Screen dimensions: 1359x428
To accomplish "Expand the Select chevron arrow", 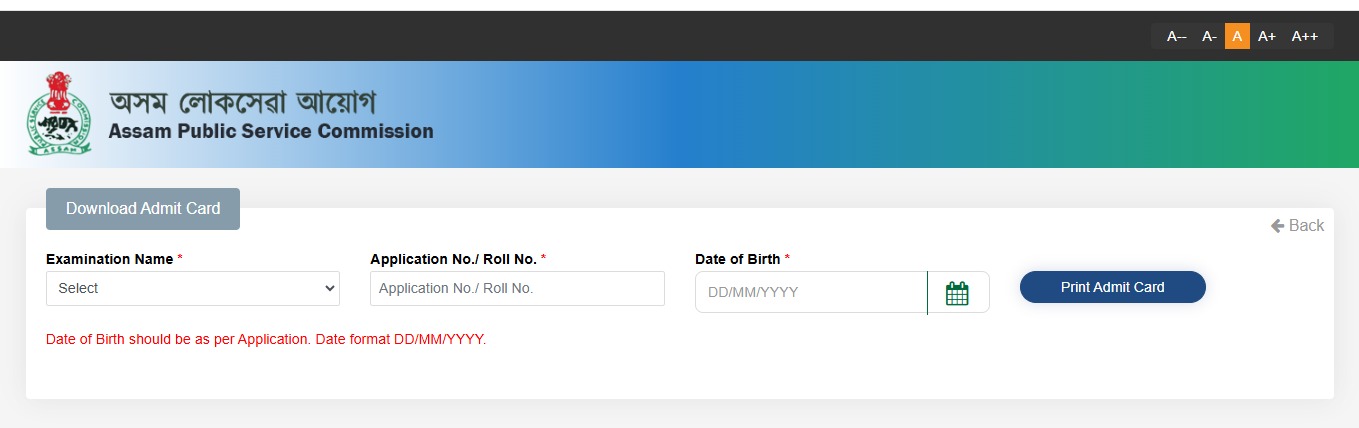I will pos(330,288).
